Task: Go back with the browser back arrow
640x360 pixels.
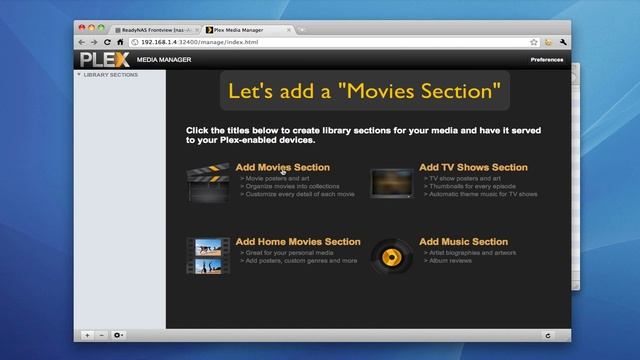Action: point(82,42)
